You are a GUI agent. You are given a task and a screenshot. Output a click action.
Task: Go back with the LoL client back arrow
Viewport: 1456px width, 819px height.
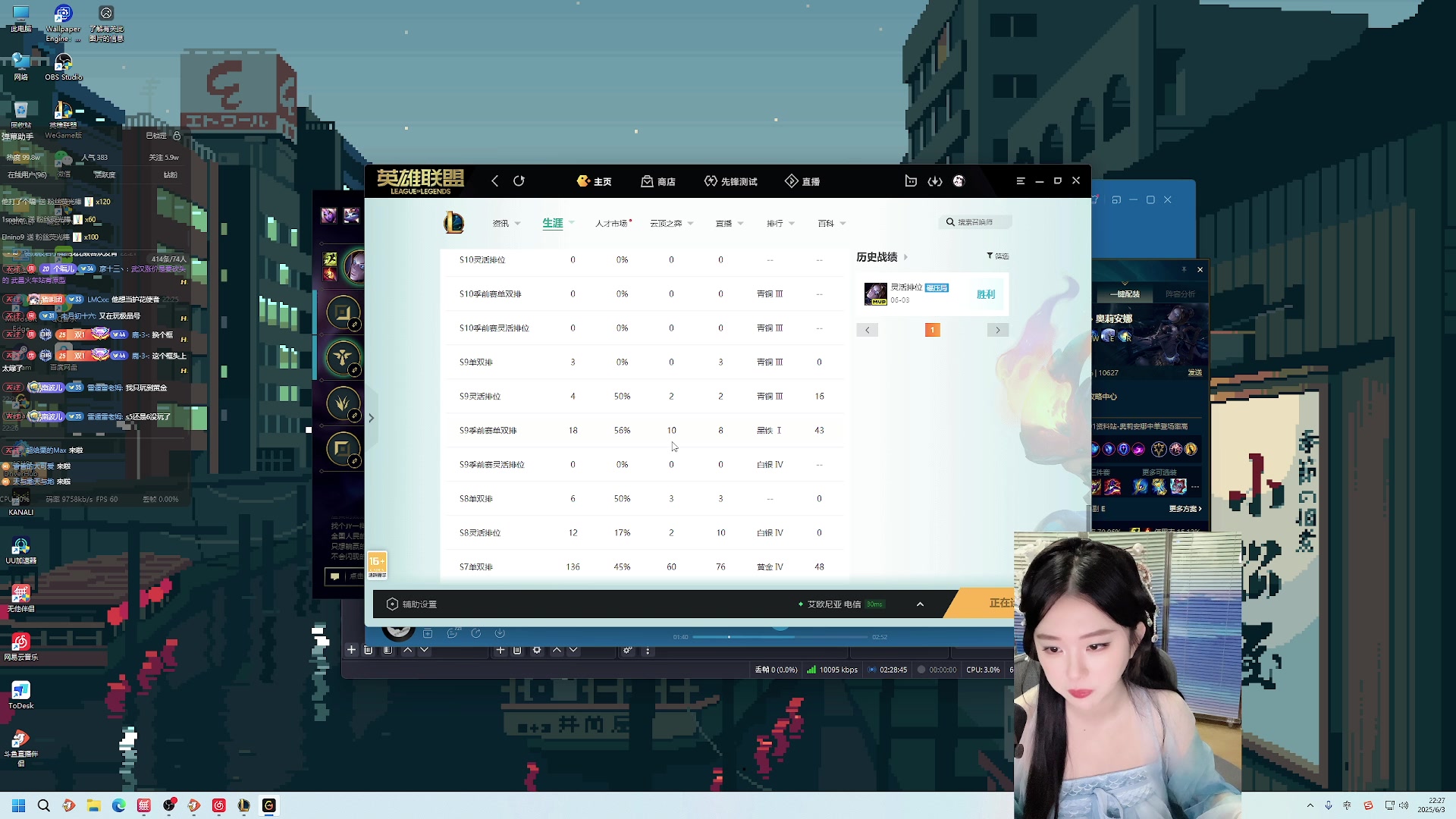coord(494,180)
